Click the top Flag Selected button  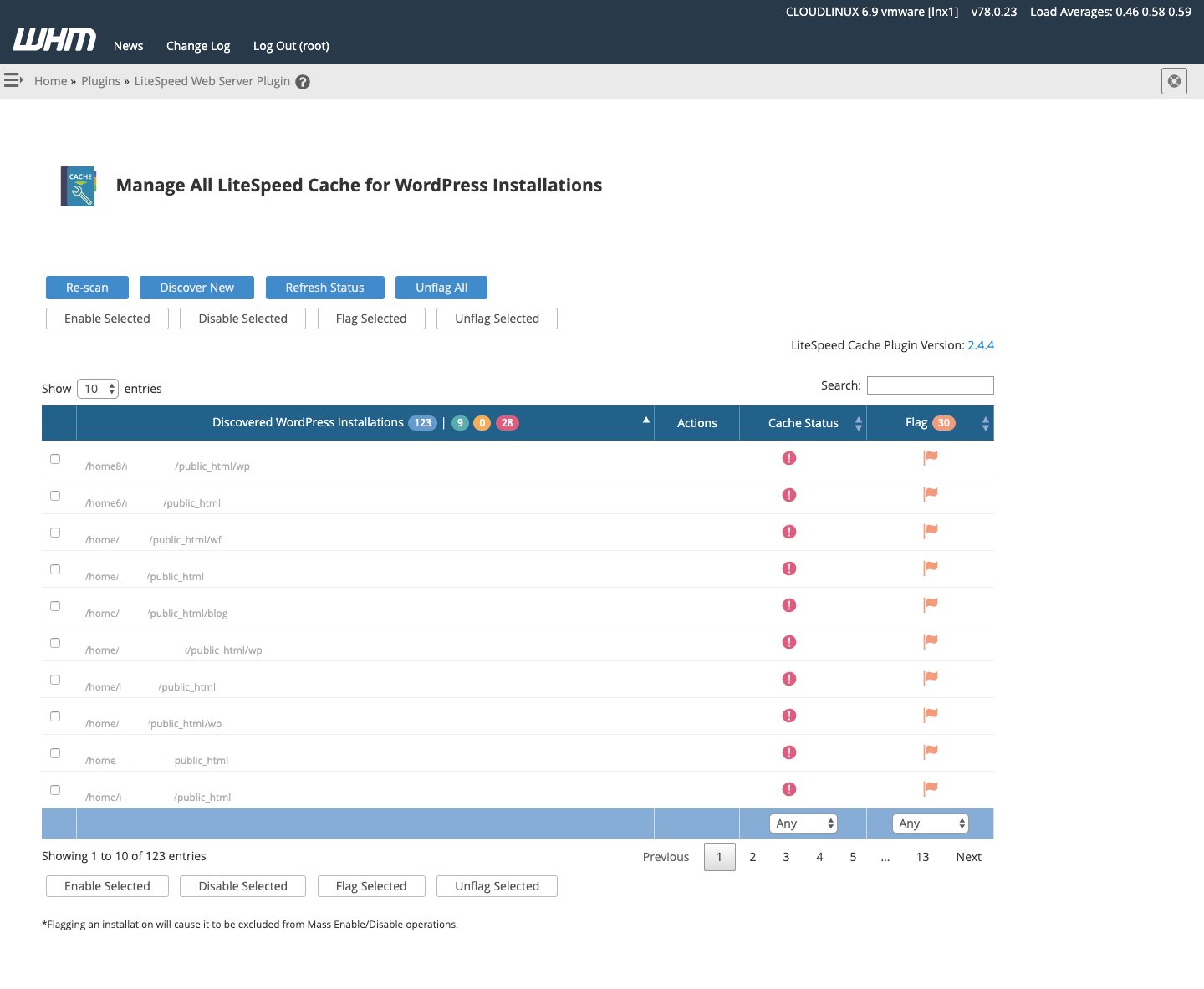(x=371, y=319)
